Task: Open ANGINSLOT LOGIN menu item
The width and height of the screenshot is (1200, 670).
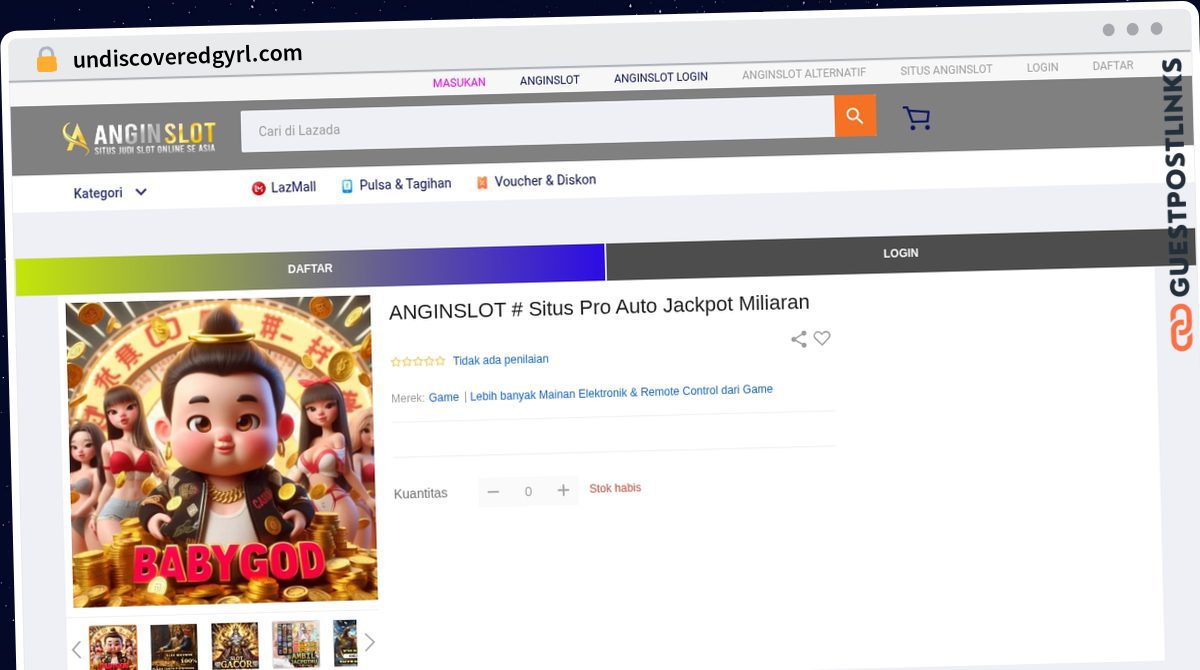Action: pos(661,77)
